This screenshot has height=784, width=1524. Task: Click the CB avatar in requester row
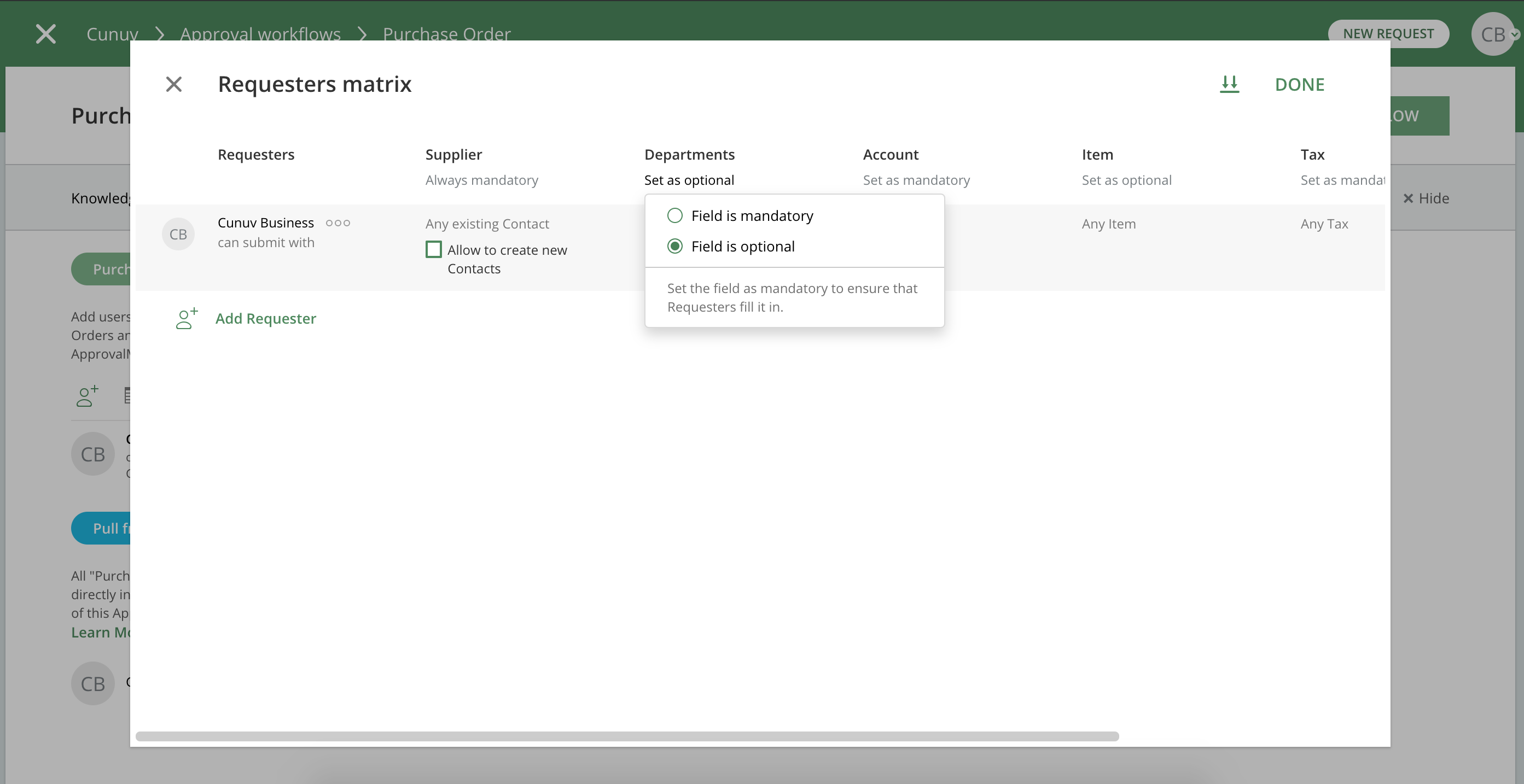pos(178,234)
